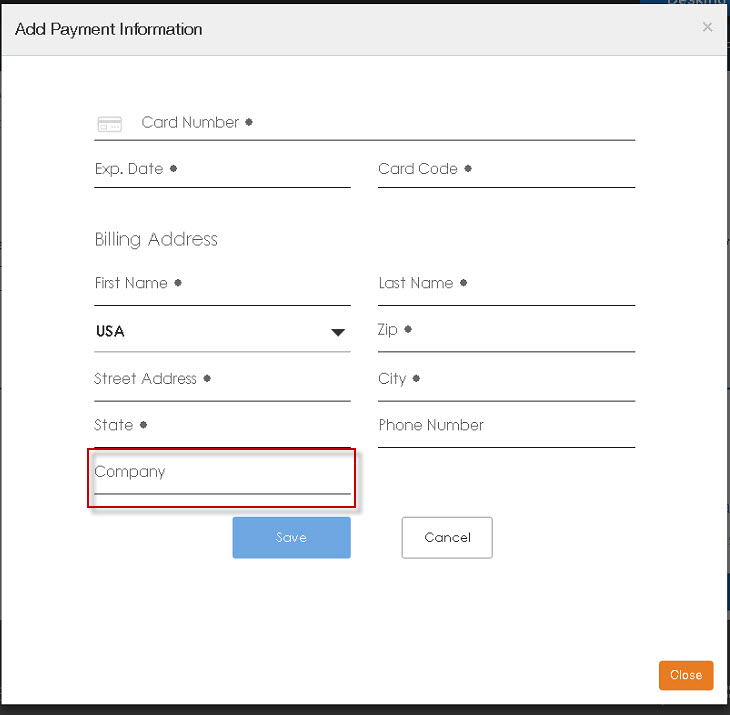Click the Add Payment Information title
This screenshot has width=730, height=715.
(x=109, y=29)
